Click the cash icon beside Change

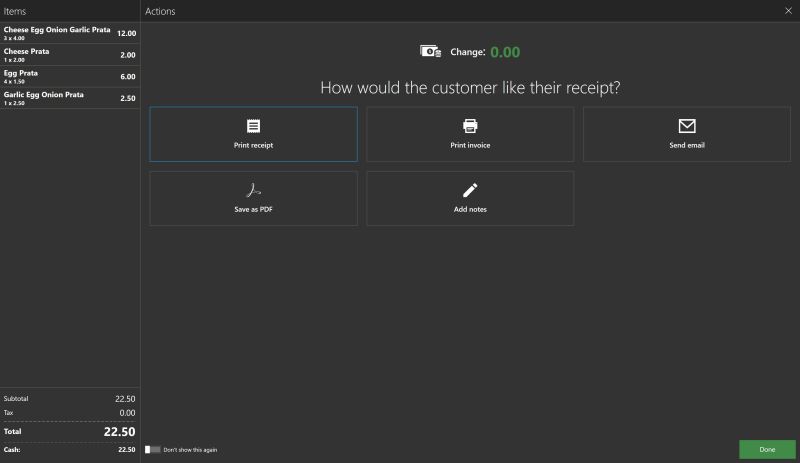(x=431, y=52)
